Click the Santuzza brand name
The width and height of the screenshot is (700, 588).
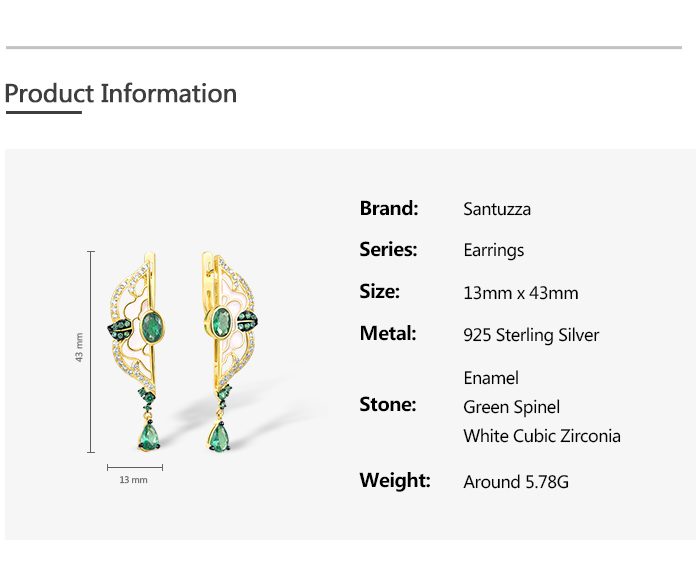tap(497, 209)
